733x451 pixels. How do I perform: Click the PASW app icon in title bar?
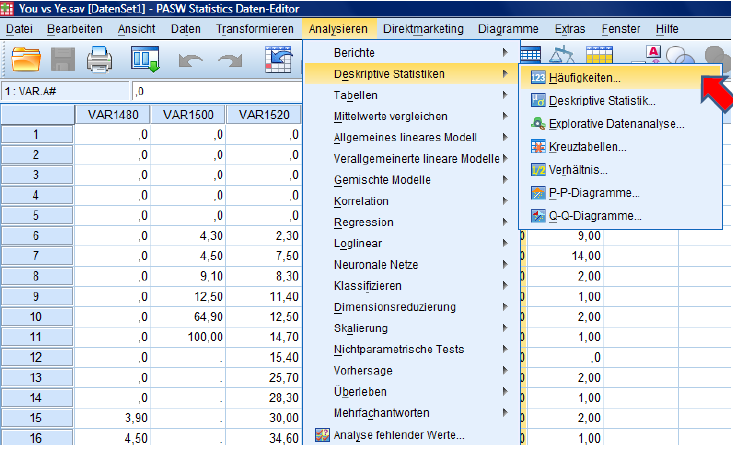click(x=7, y=8)
